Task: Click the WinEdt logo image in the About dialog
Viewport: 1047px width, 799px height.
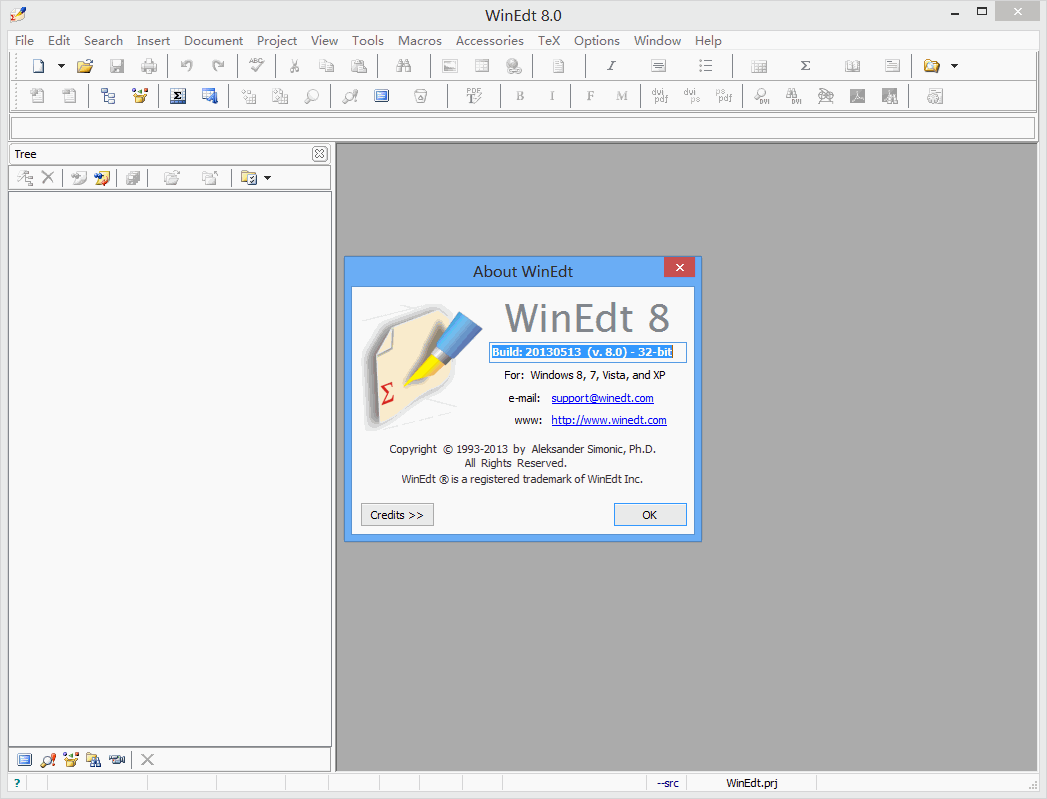Action: (422, 366)
